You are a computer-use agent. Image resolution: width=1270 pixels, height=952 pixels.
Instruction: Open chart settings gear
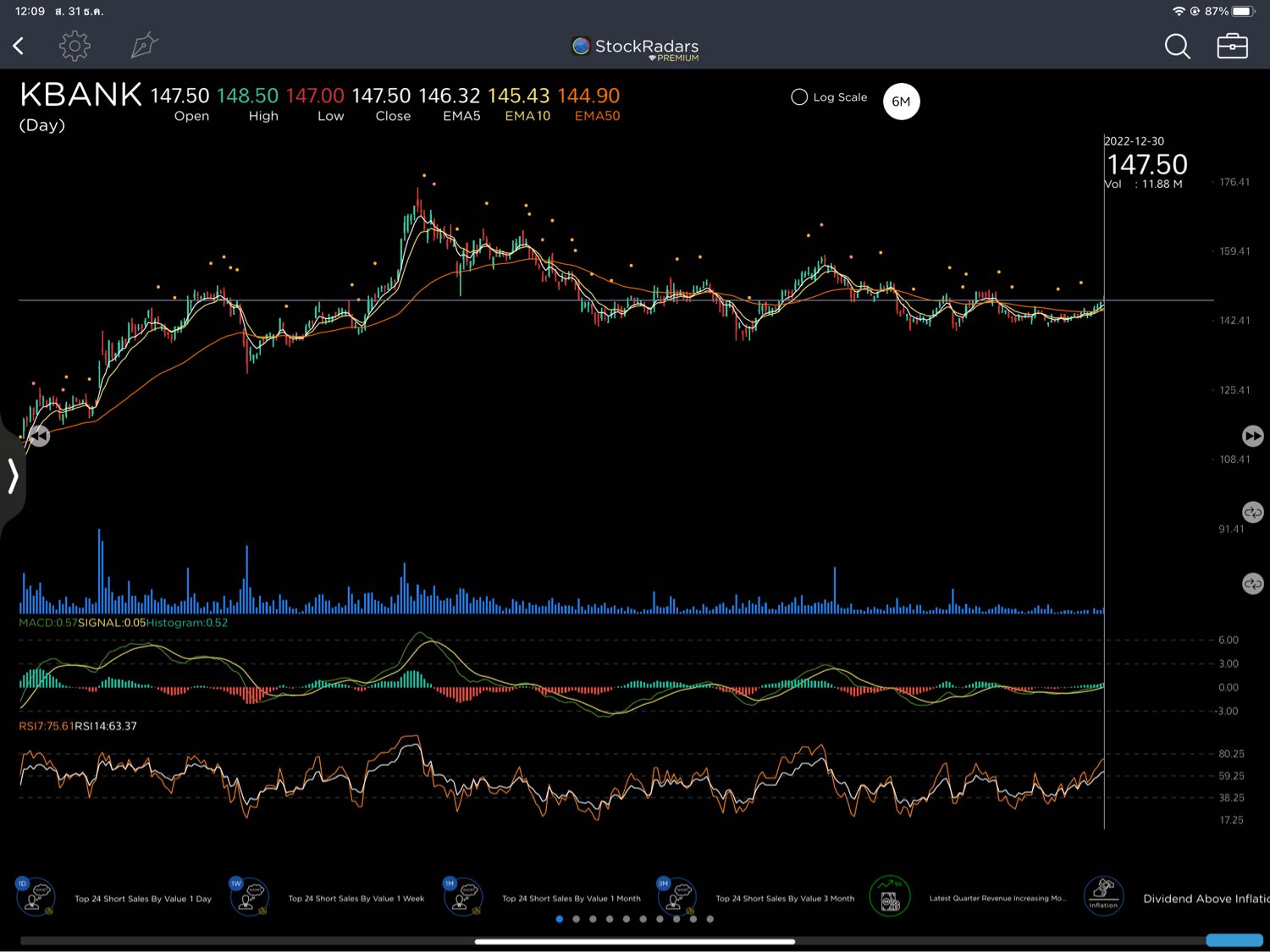coord(75,46)
